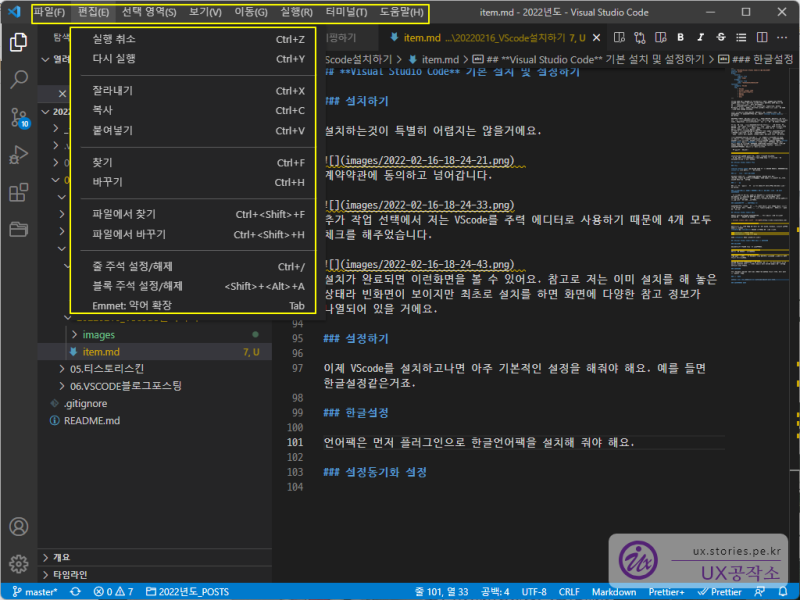Toggle italic with the I icon

(x=701, y=37)
